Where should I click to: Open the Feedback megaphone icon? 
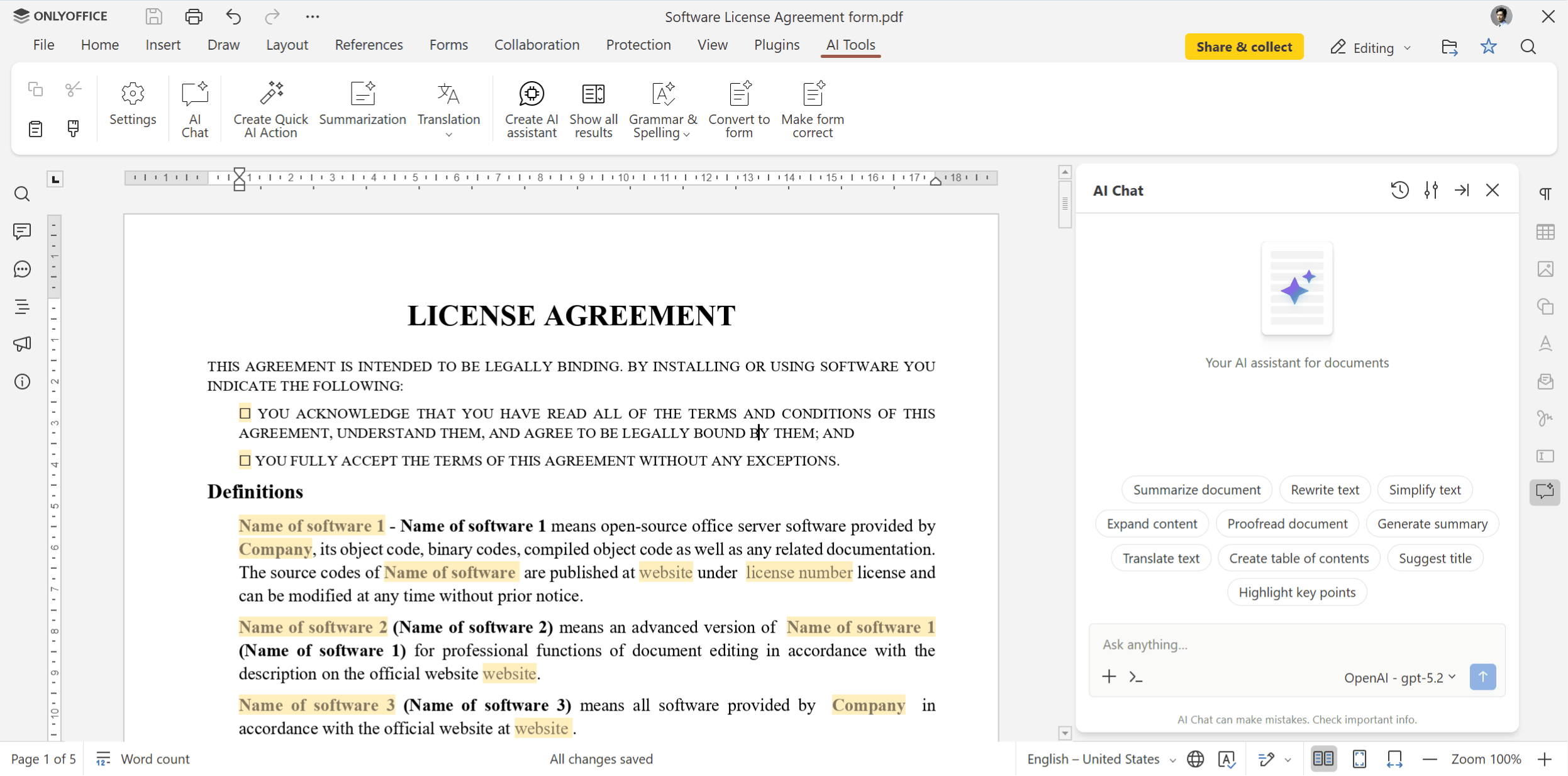pos(22,344)
